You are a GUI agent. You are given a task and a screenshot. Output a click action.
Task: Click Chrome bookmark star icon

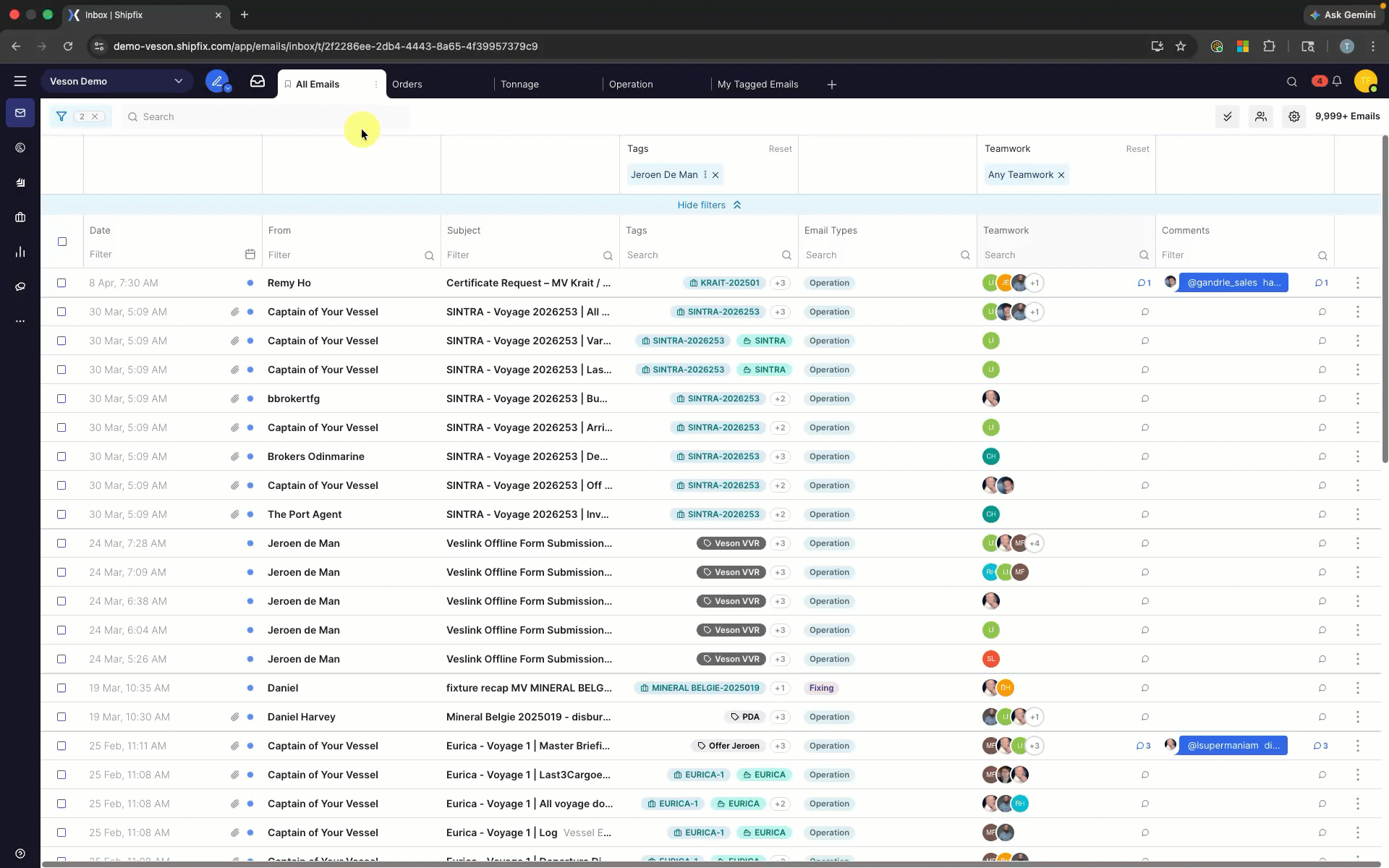click(1181, 46)
